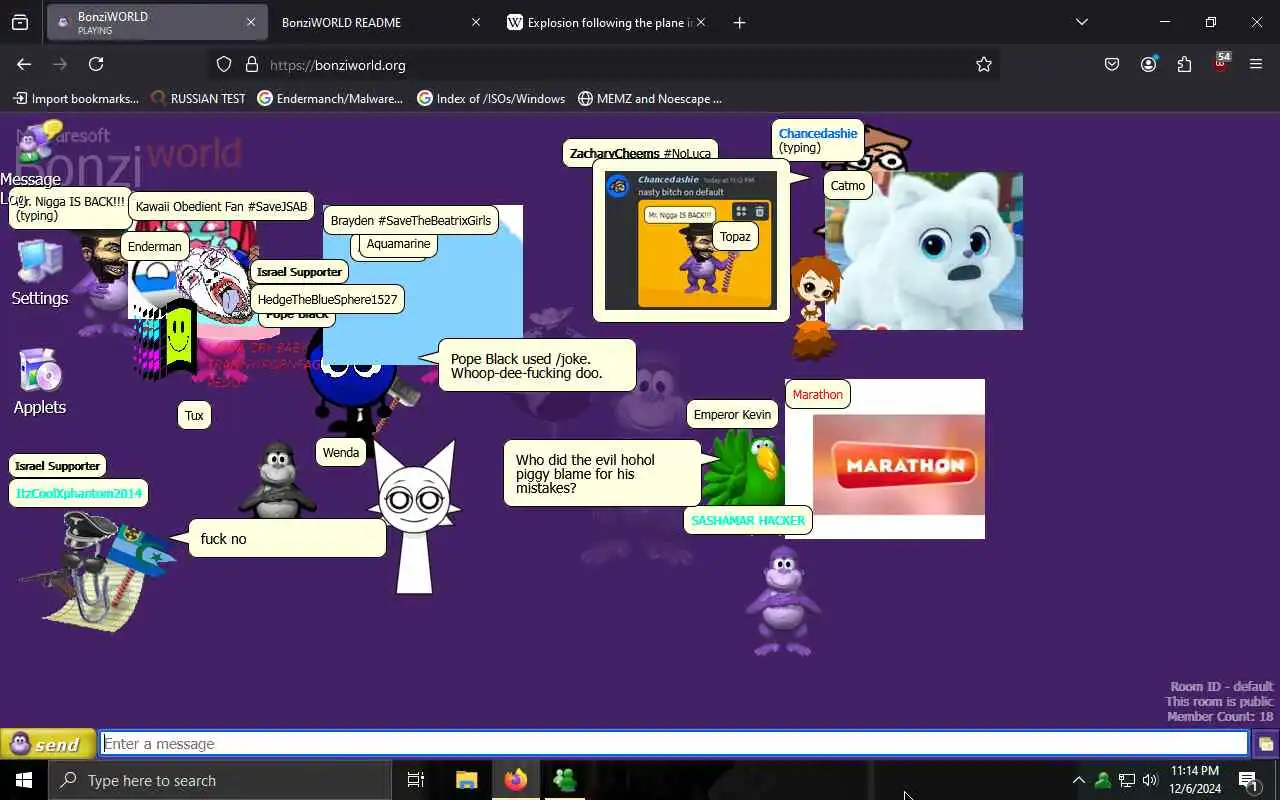Click the grey Tux gorilla character

[x=278, y=482]
